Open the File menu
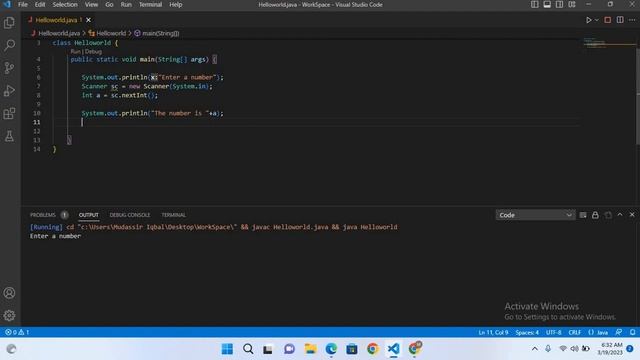 pyautogui.click(x=23, y=4)
